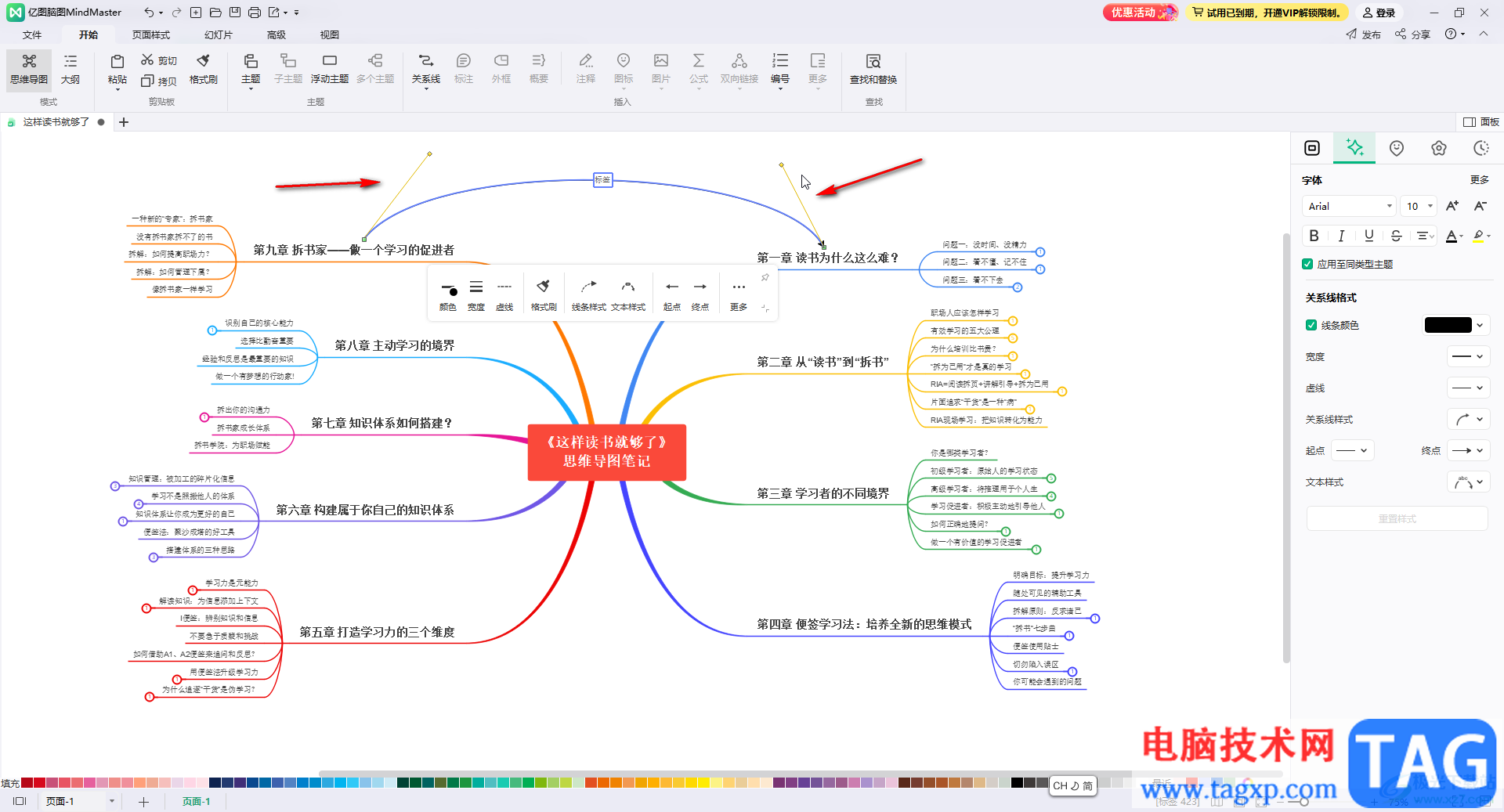Click the Copy (拷贝) tool
The image size is (1504, 812).
pyautogui.click(x=159, y=81)
